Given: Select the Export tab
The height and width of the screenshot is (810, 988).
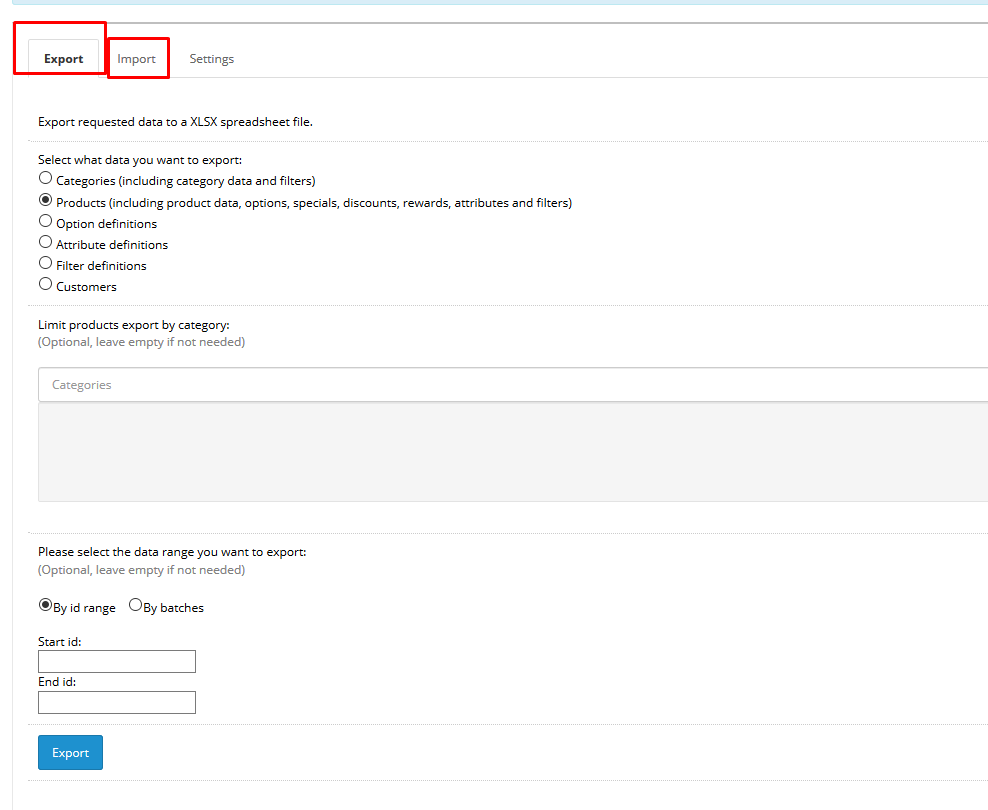Looking at the screenshot, I should 63,59.
